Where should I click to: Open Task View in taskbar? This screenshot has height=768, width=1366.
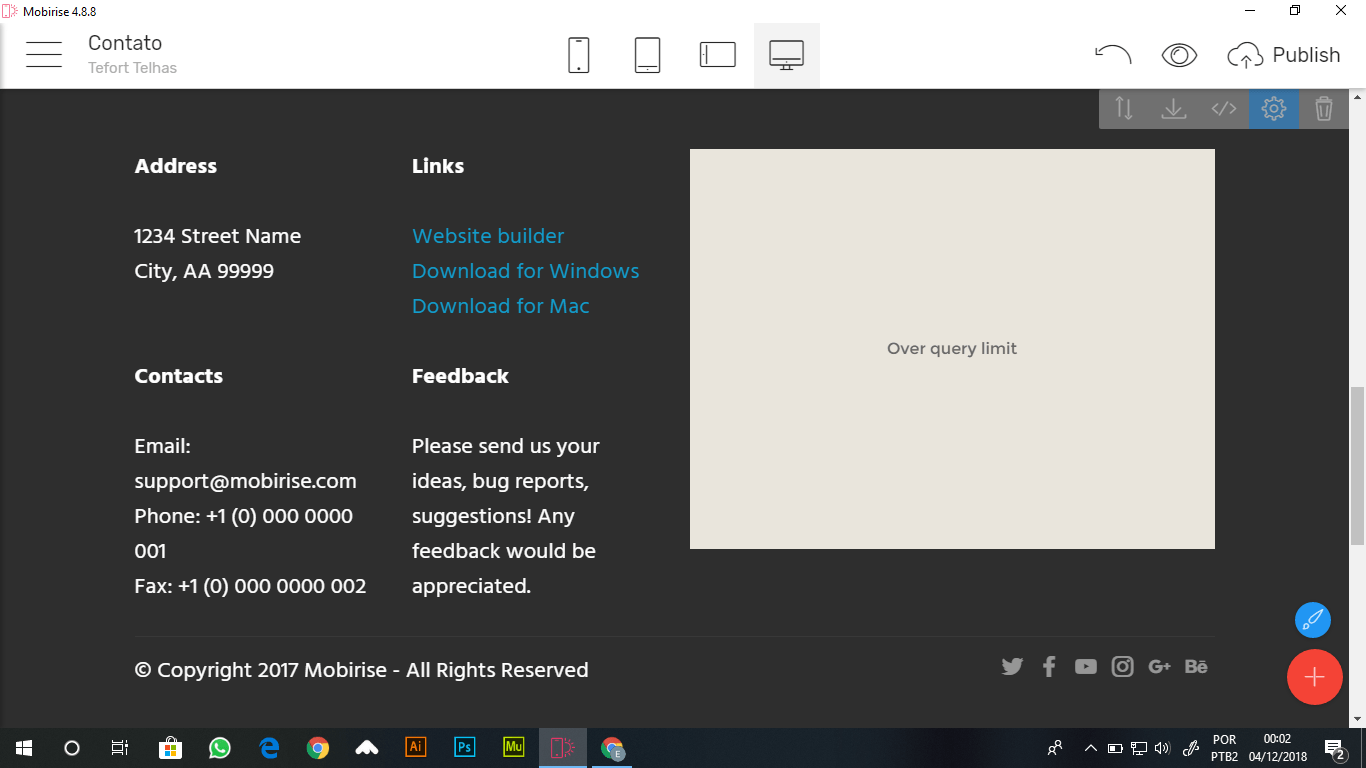(120, 748)
